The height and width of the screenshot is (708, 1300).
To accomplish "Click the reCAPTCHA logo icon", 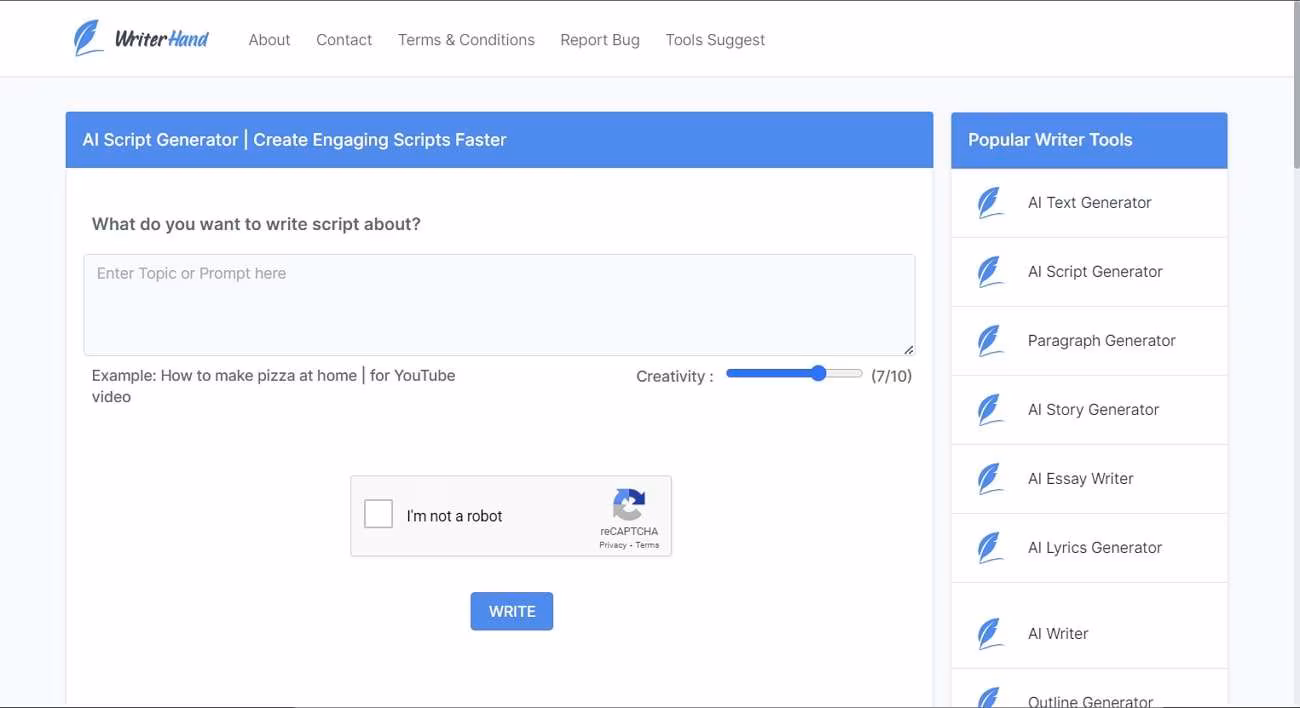I will [x=629, y=505].
